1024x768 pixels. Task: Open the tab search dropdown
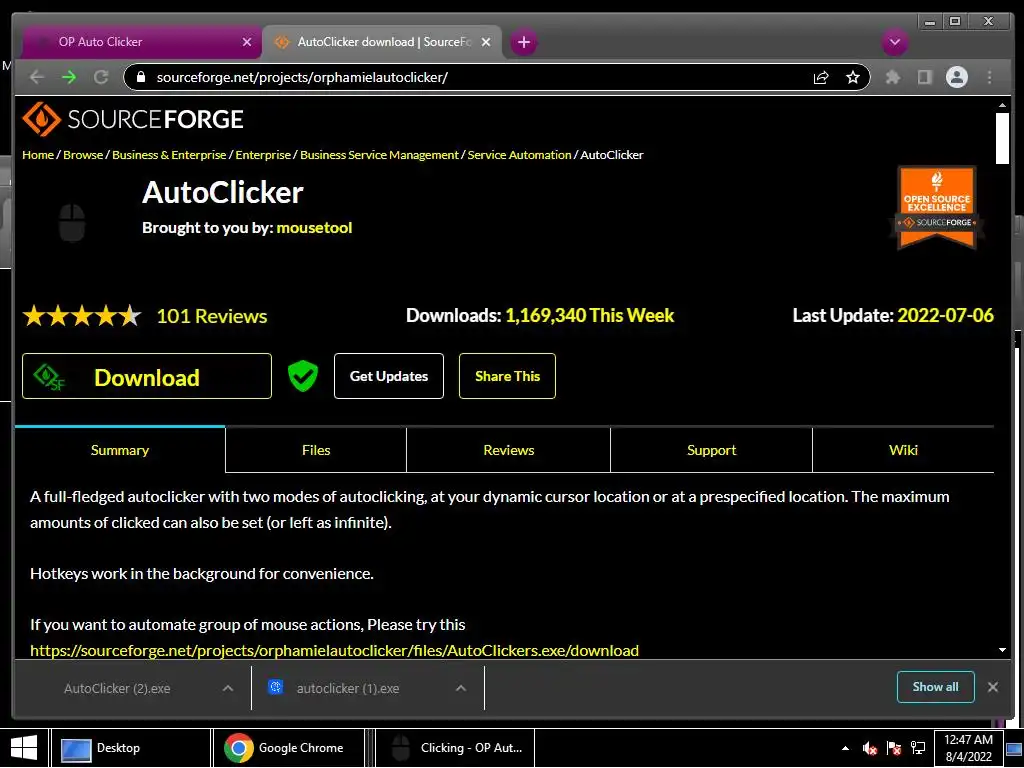[894, 42]
